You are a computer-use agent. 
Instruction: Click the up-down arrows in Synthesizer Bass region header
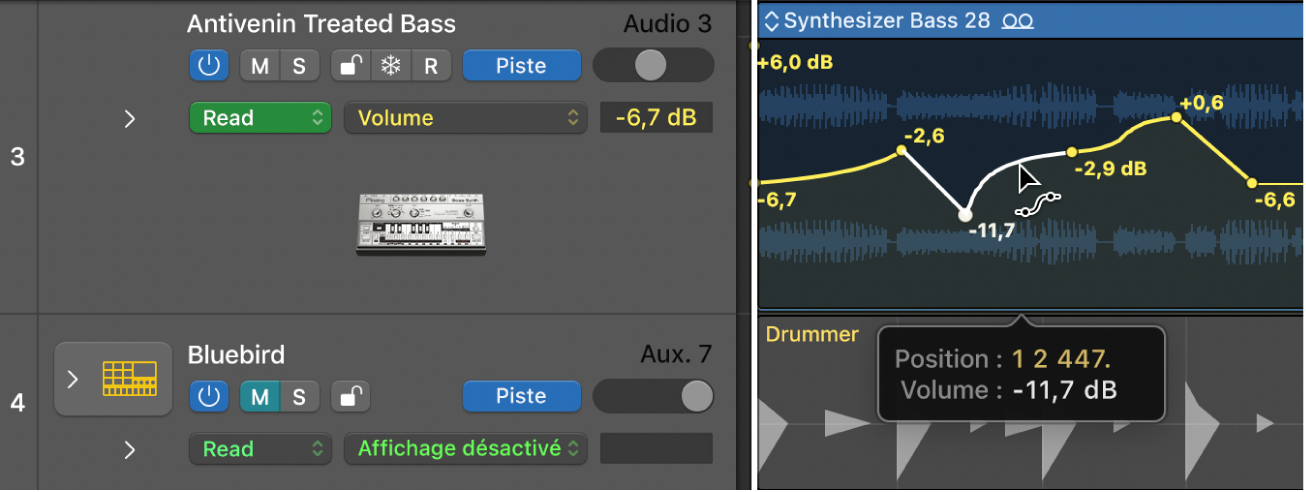(770, 21)
